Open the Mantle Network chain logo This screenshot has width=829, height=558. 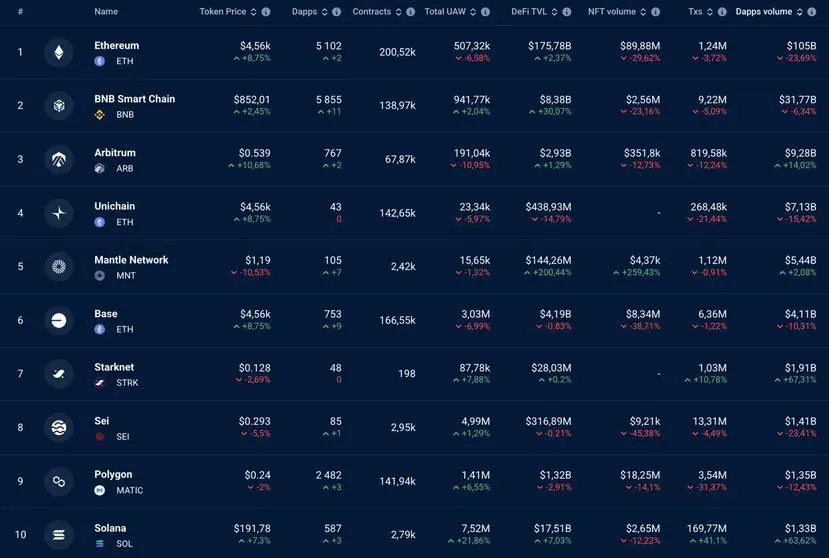pos(59,267)
